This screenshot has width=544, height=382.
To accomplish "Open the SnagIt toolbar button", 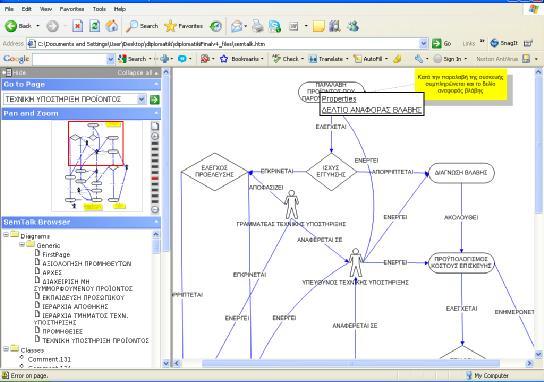I will (504, 43).
